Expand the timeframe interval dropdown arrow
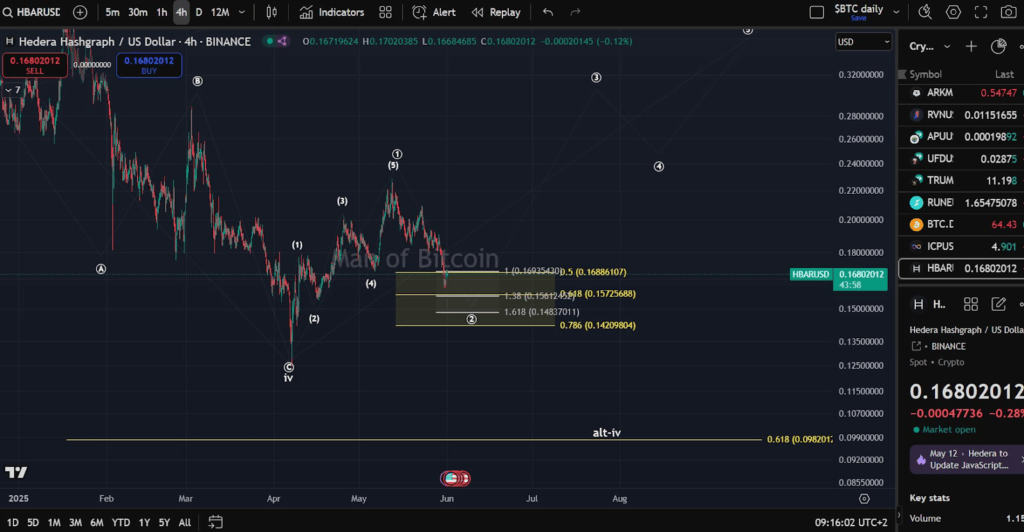 pos(242,12)
